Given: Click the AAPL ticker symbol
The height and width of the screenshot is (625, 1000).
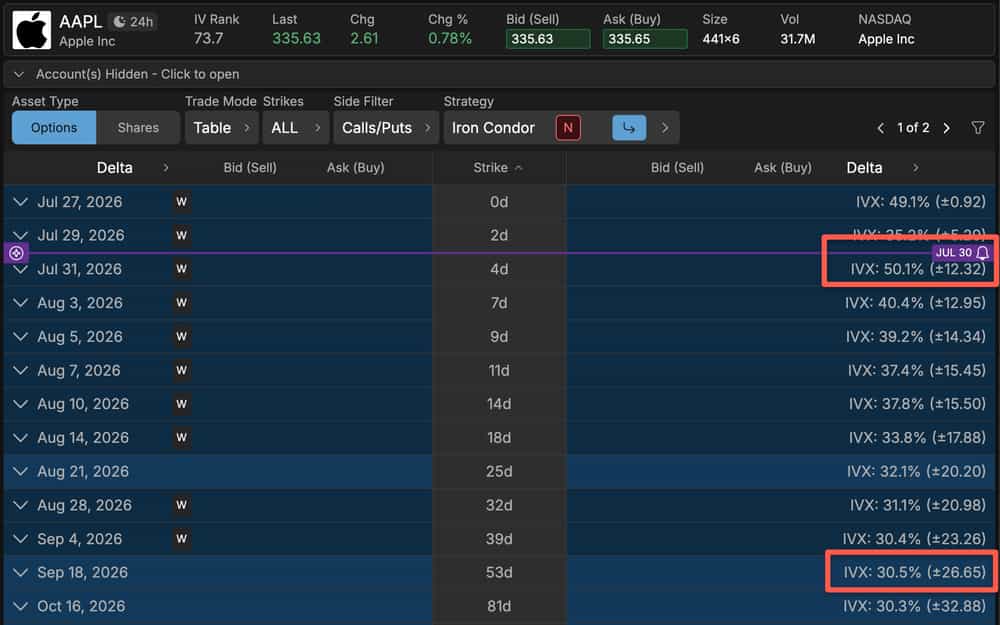Looking at the screenshot, I should (x=80, y=21).
